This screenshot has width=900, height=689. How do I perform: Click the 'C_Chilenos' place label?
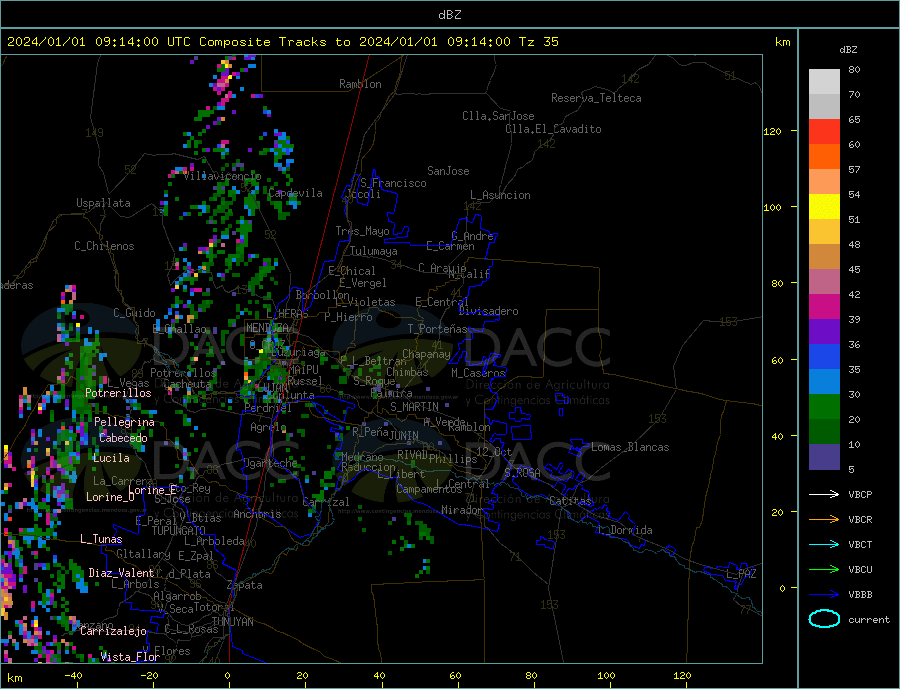(x=104, y=246)
